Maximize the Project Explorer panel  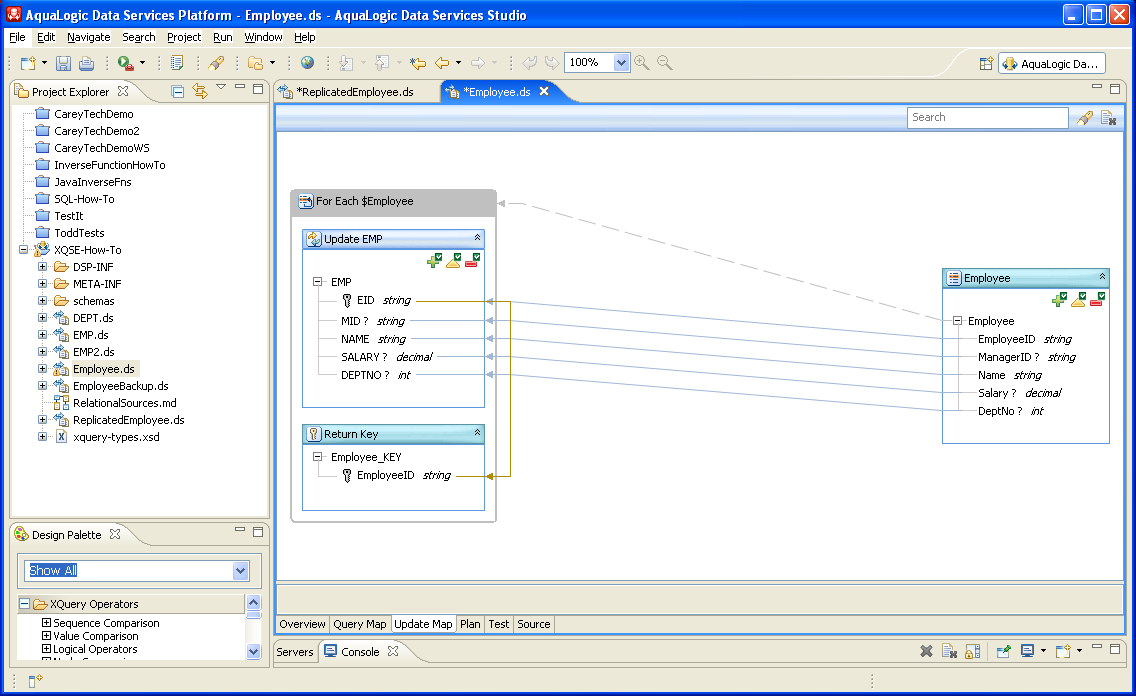258,90
